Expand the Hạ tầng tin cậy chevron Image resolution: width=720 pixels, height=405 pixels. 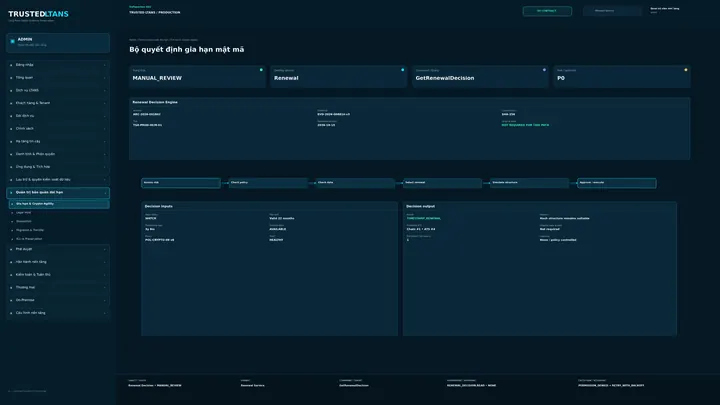click(x=105, y=141)
